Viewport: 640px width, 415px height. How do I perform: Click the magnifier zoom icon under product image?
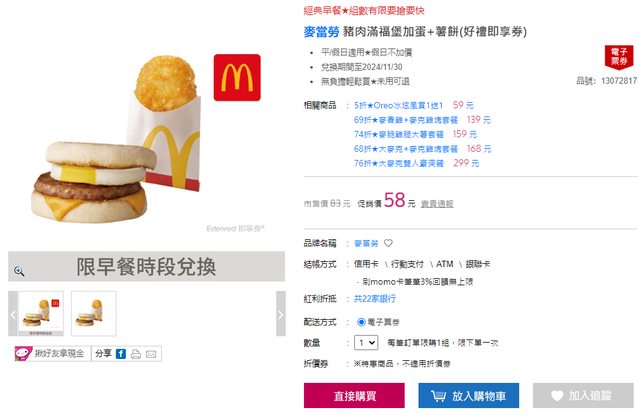point(19,271)
